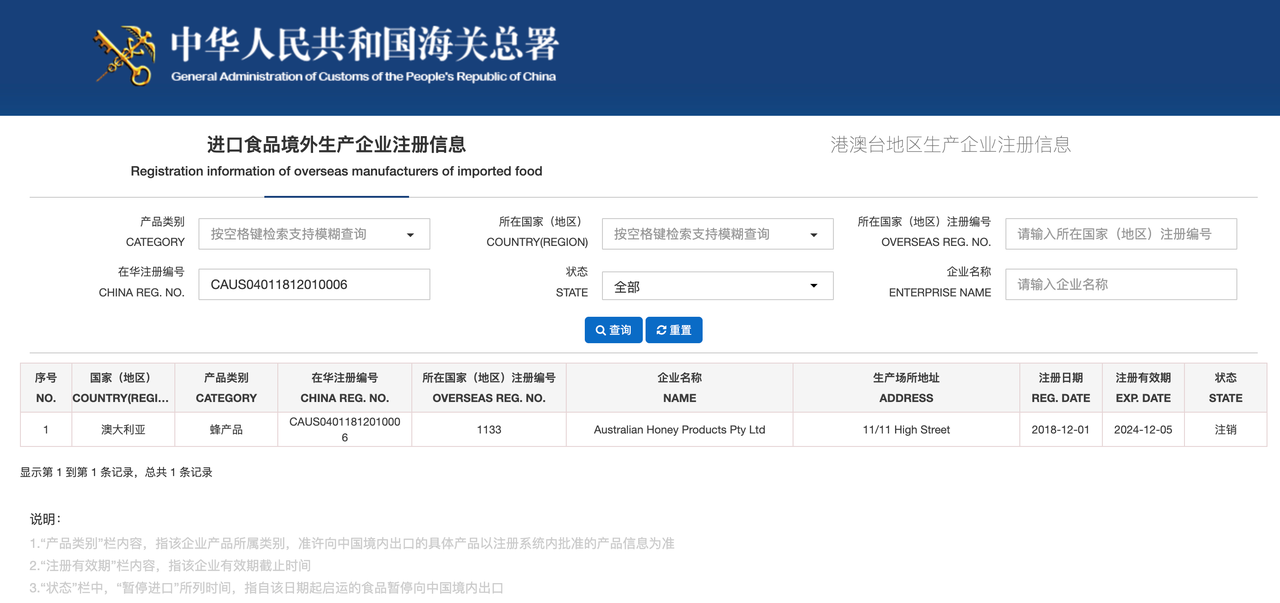Switch to 港澳台地区生产企业注册信息 tab
1280x603 pixels.
tap(951, 144)
